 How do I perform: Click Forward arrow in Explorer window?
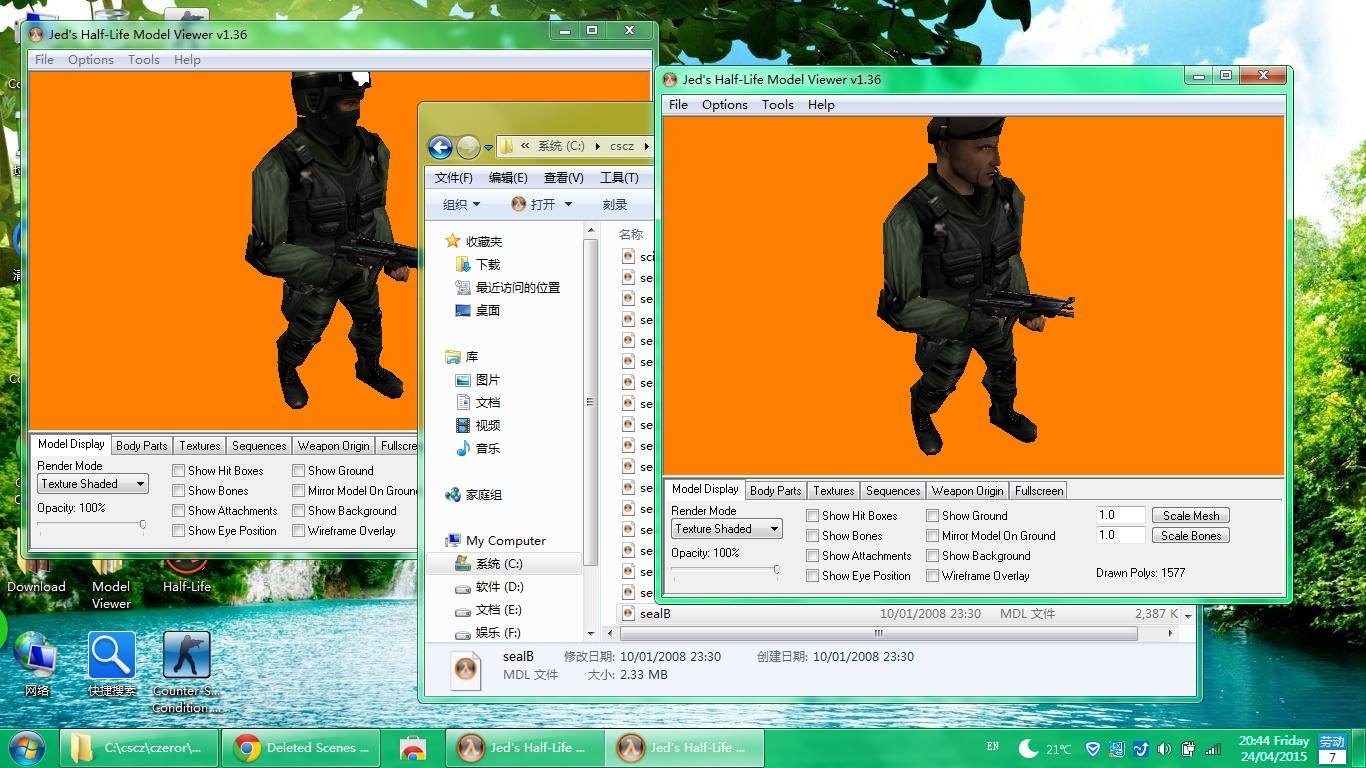point(468,147)
